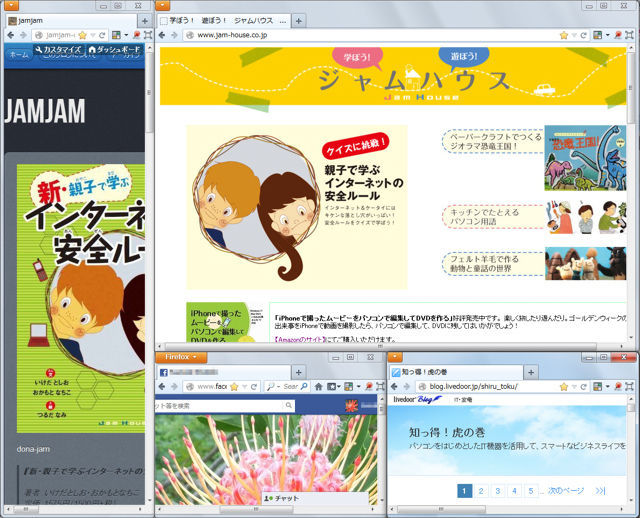Click カスタマイズ in jamjam admin bar
The width and height of the screenshot is (640, 518).
click(x=59, y=50)
